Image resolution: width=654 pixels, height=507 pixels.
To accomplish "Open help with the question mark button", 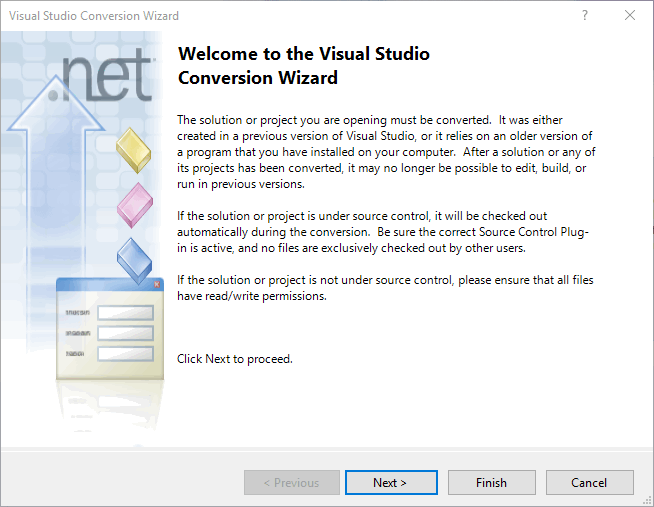I will click(x=585, y=15).
